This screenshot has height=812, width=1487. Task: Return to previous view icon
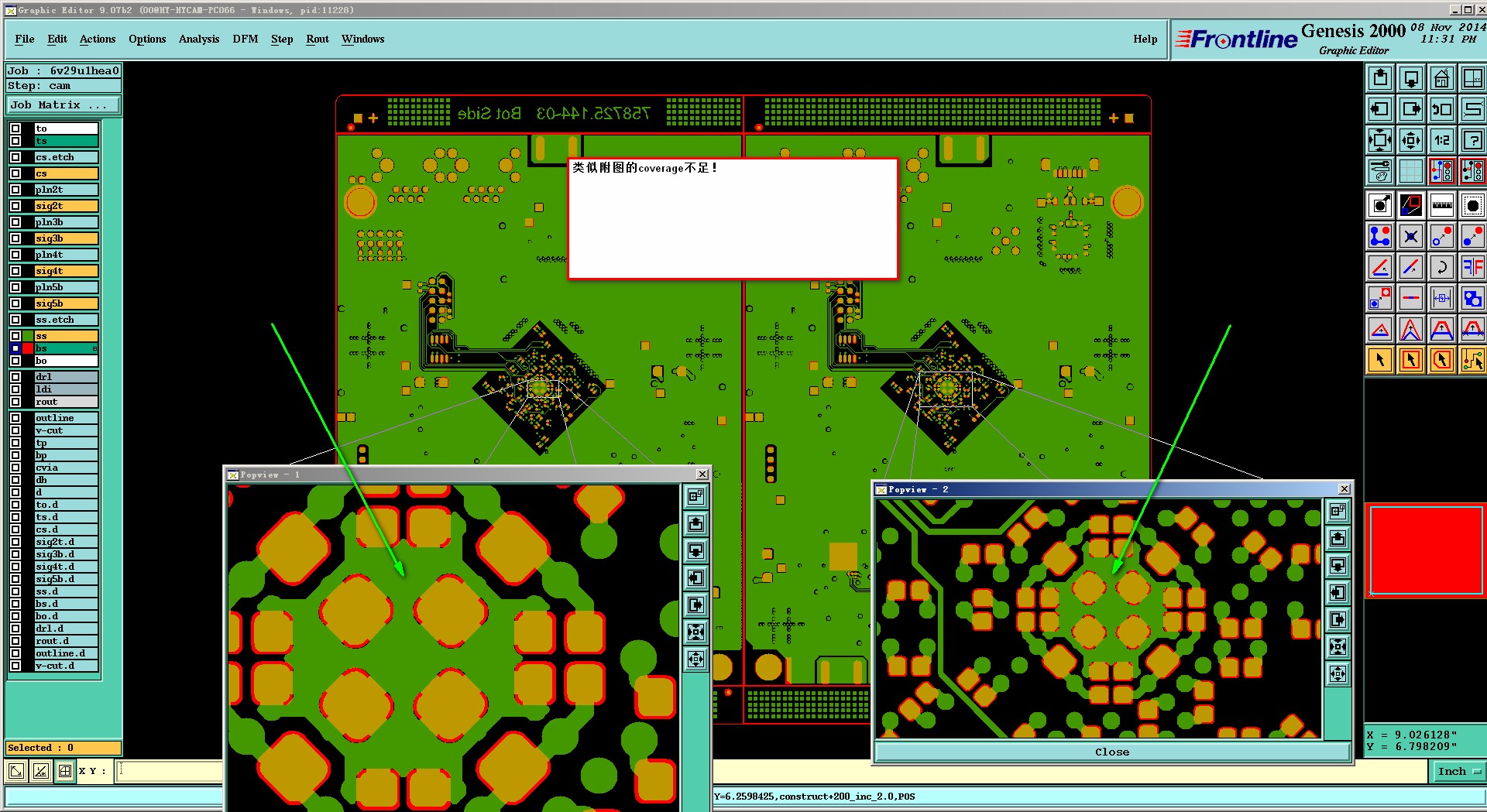pyautogui.click(x=1442, y=109)
